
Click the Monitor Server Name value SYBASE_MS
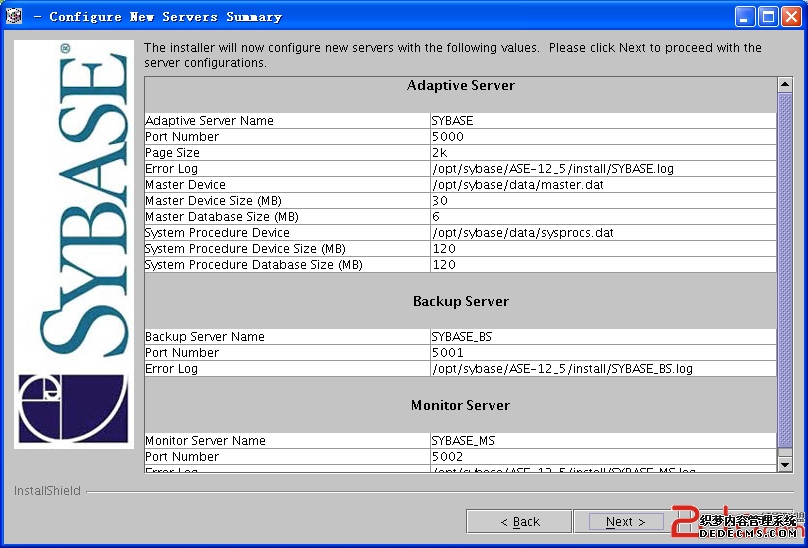(x=463, y=441)
